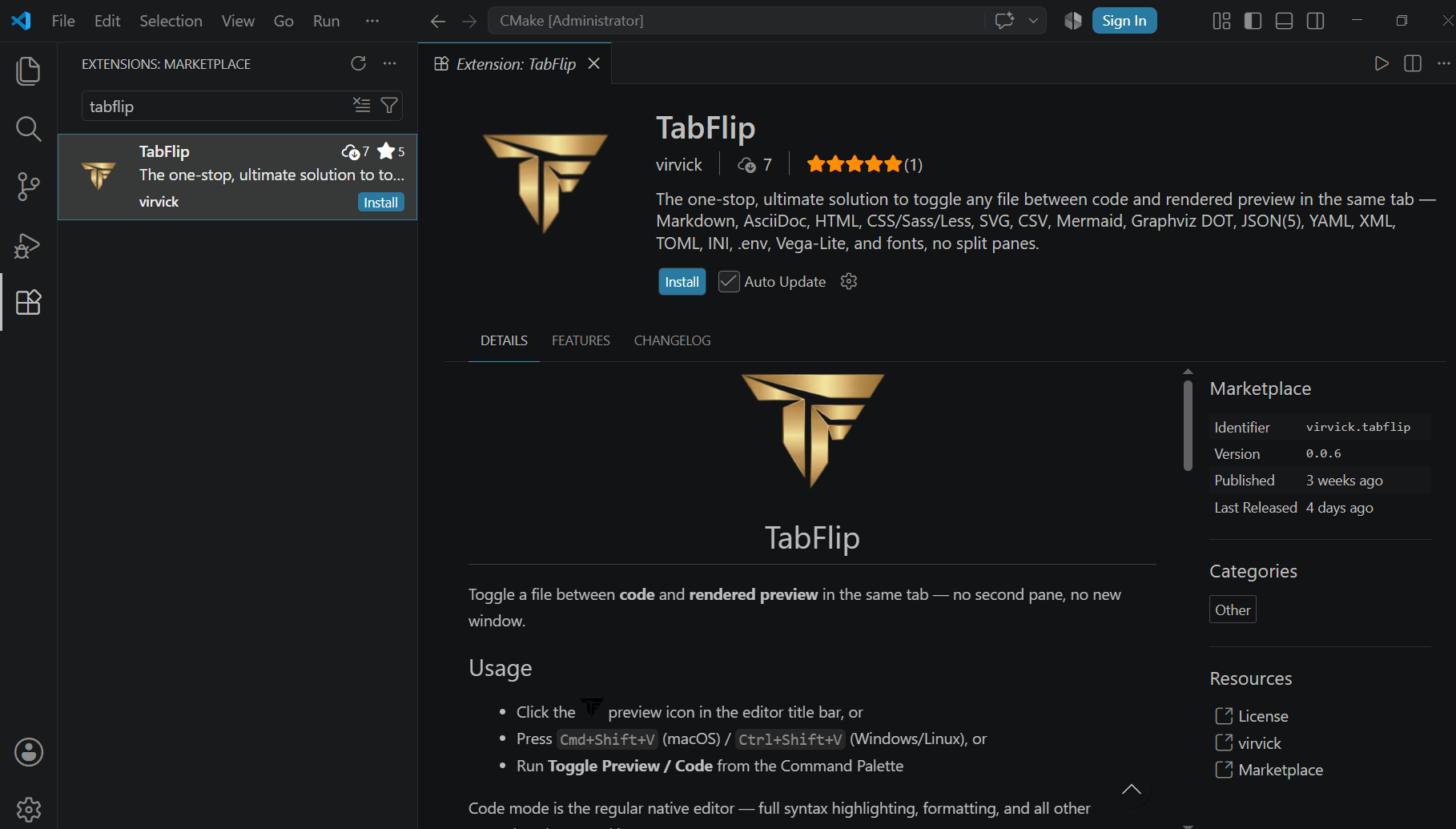This screenshot has width=1456, height=829.
Task: Install TabFlip from the details page
Action: [682, 281]
